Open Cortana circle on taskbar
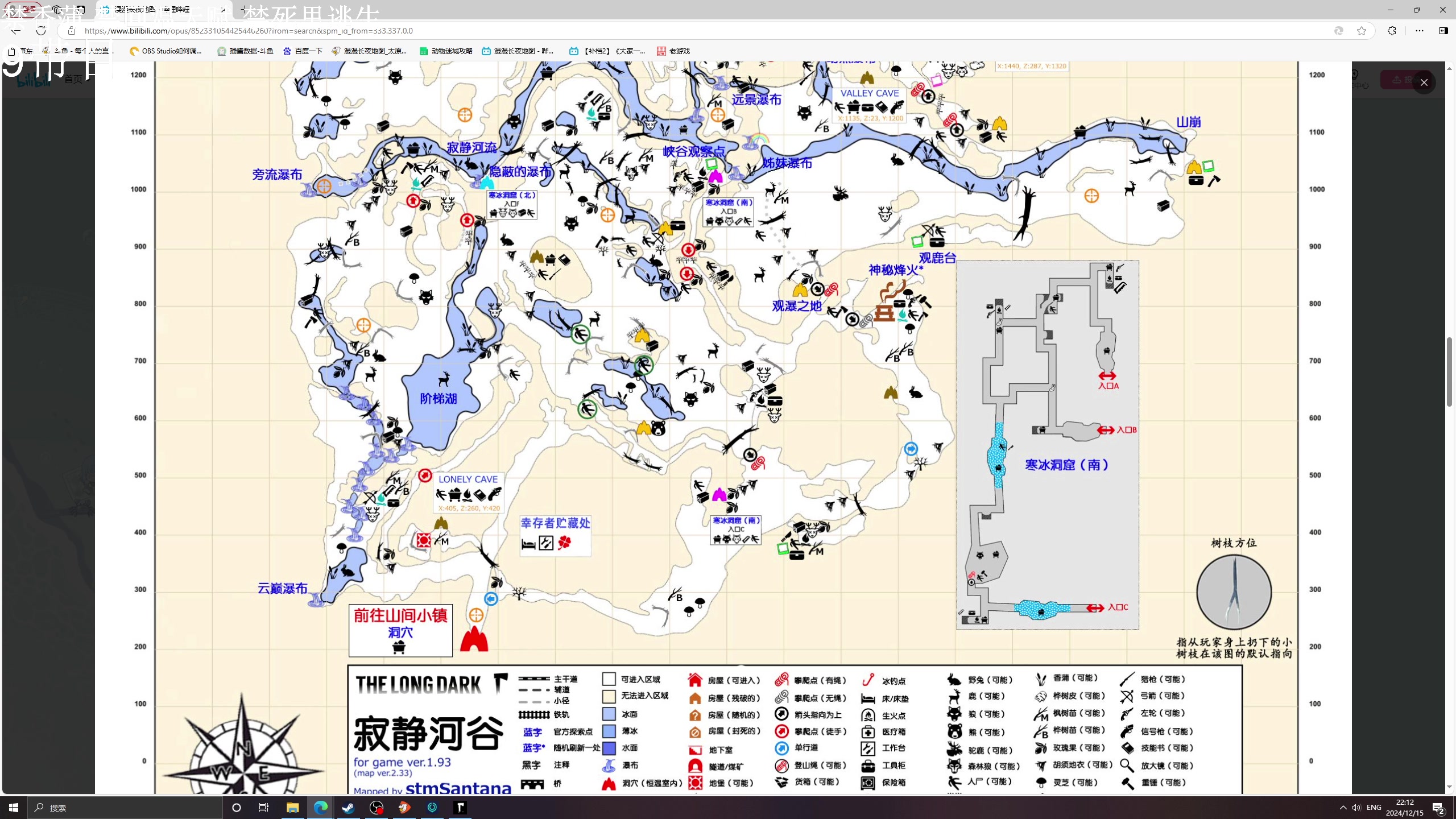1456x819 pixels. [237, 808]
